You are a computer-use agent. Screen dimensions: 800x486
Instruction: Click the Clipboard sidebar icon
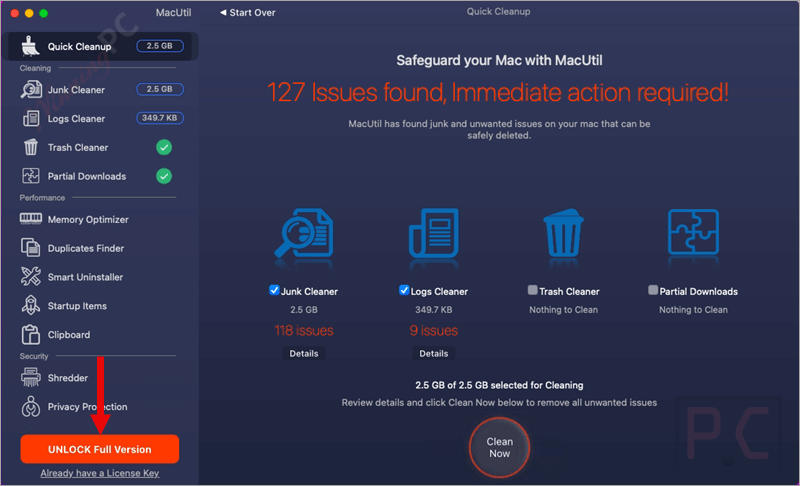[x=31, y=335]
